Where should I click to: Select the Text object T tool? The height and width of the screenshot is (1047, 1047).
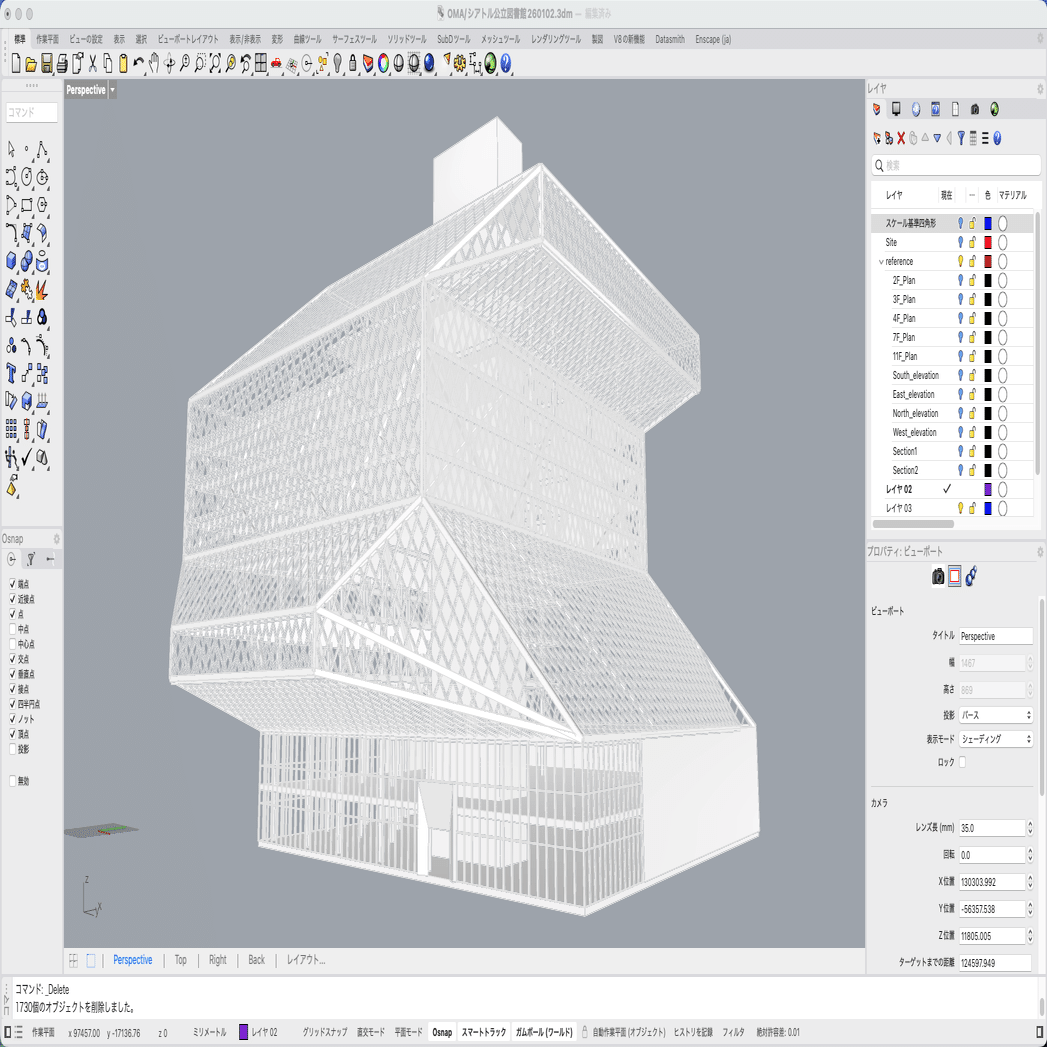(x=11, y=373)
